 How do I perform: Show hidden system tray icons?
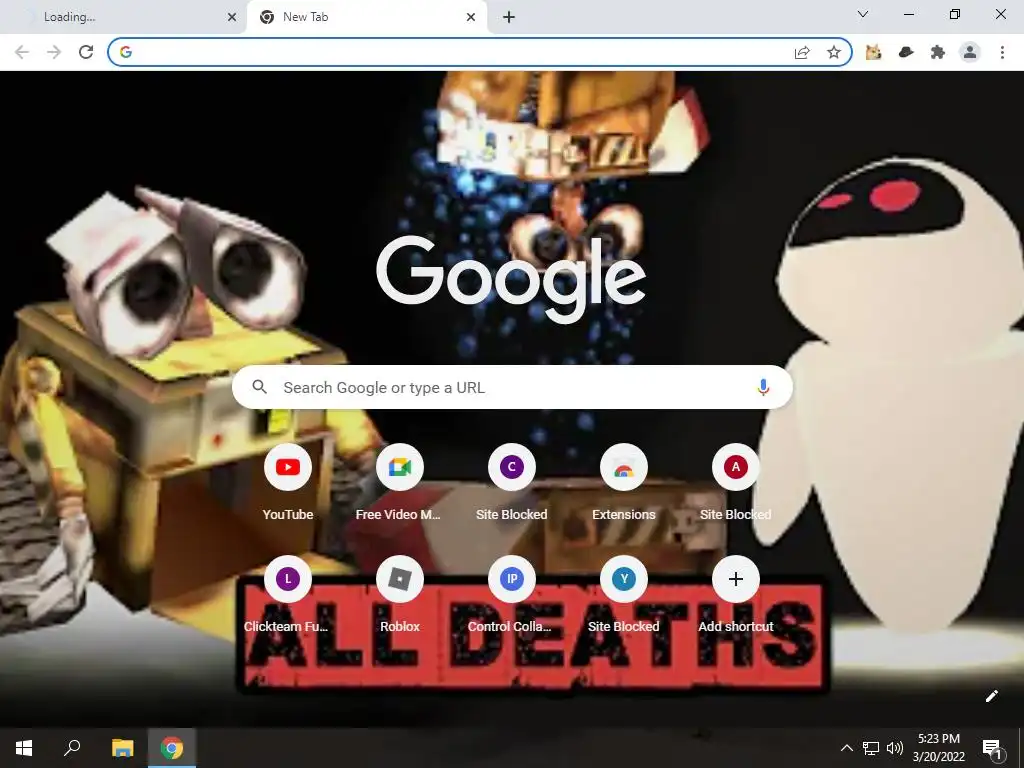pyautogui.click(x=846, y=748)
